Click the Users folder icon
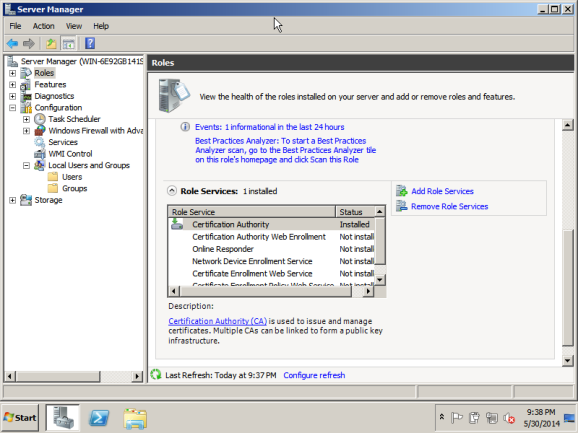Image resolution: width=578 pixels, height=433 pixels. tap(53, 177)
